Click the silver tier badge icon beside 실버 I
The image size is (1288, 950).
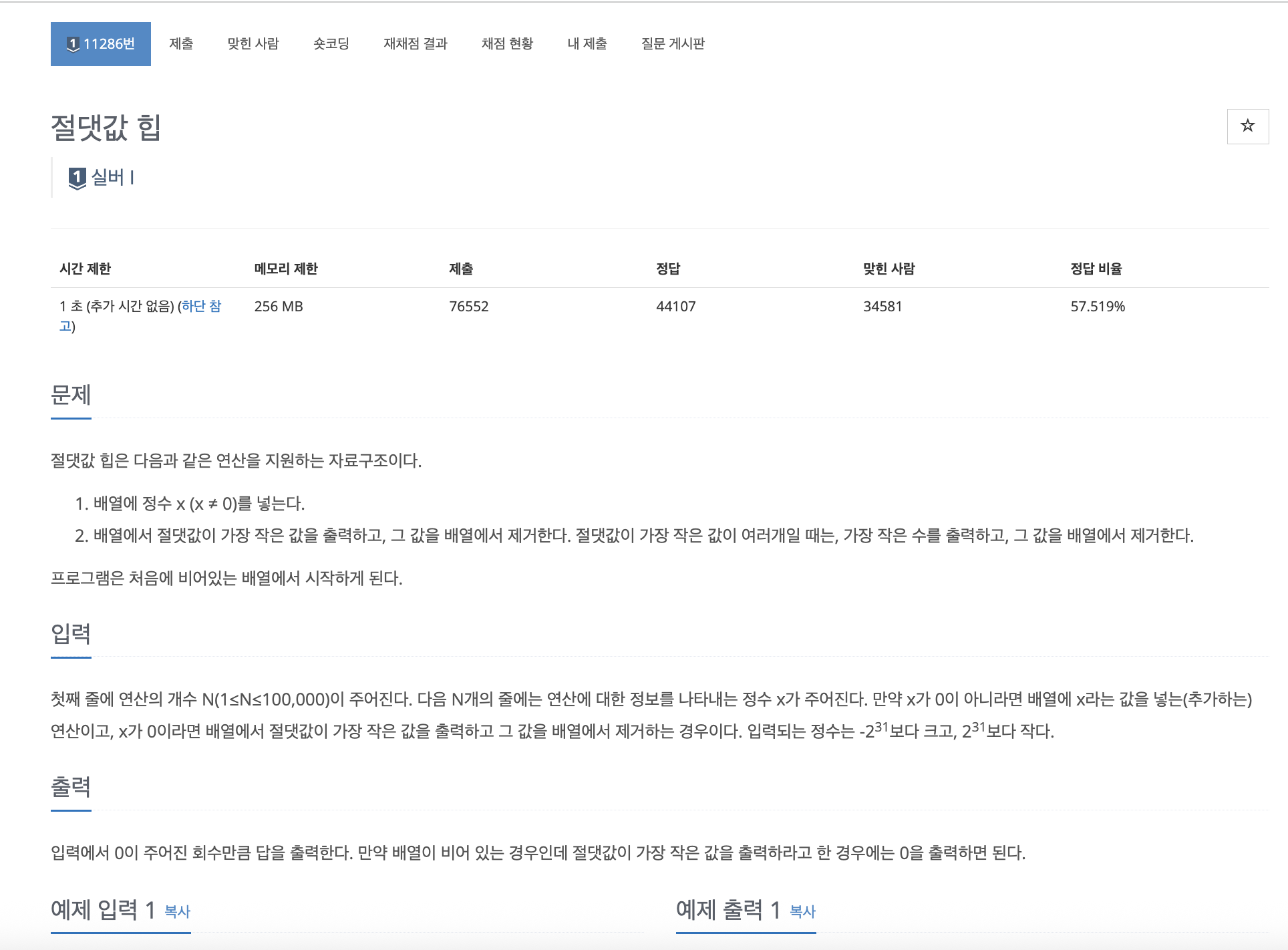coord(77,178)
